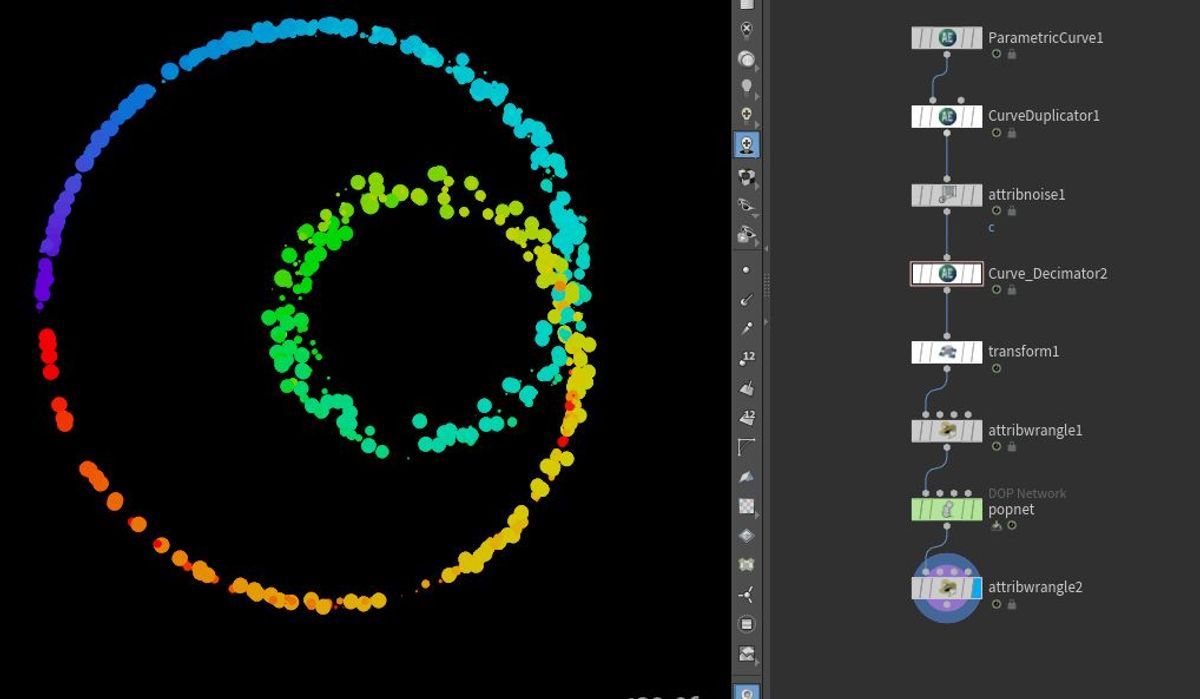Click the light bulb lighting icon in viewport toolbar
Image resolution: width=1200 pixels, height=699 pixels.
[x=746, y=89]
